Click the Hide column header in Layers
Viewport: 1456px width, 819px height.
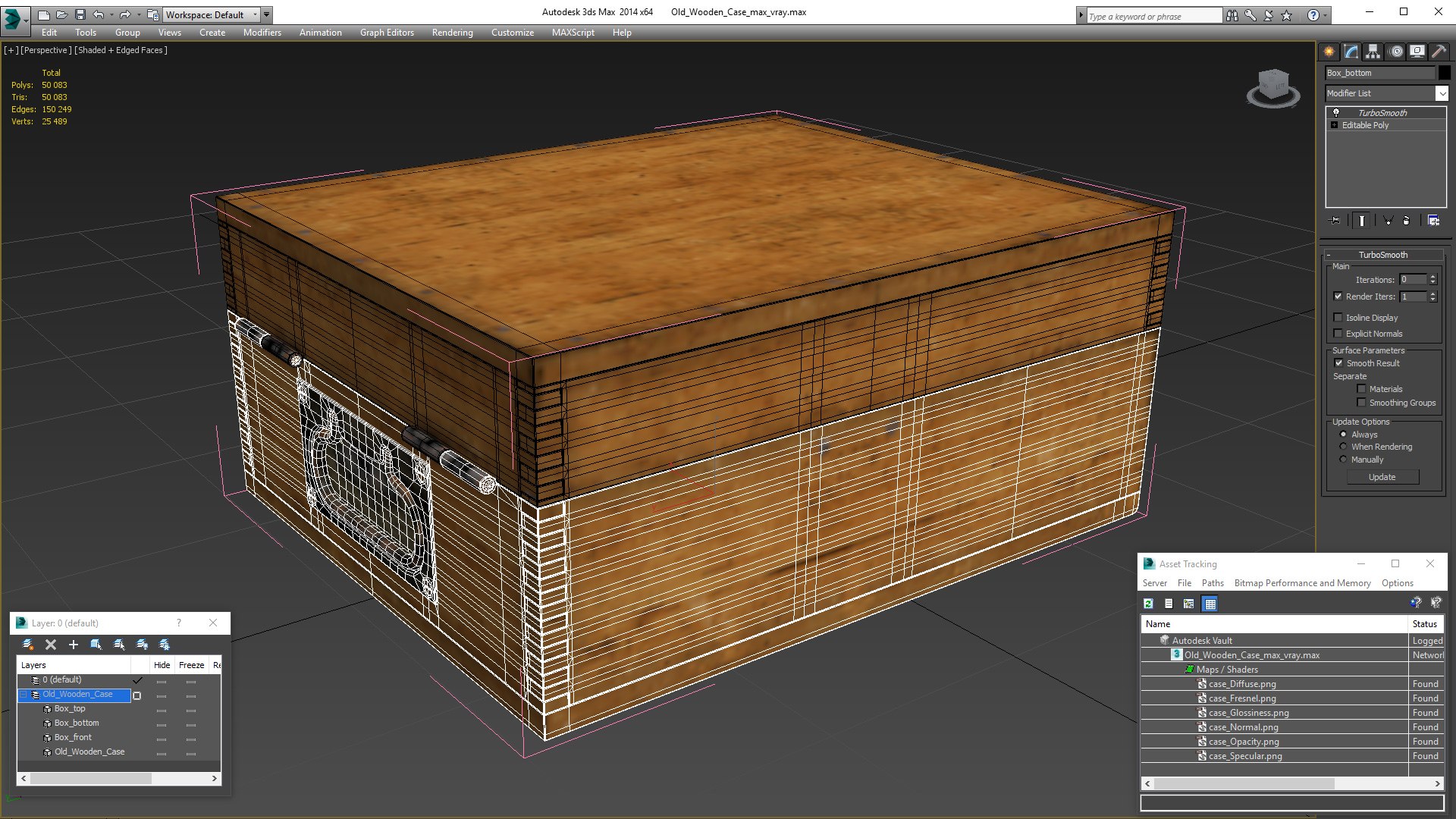[x=162, y=665]
